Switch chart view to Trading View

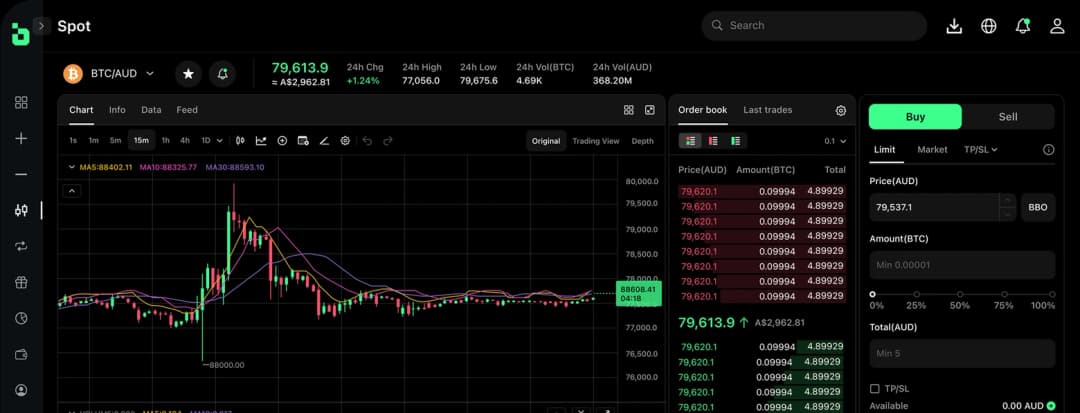pyautogui.click(x=596, y=141)
